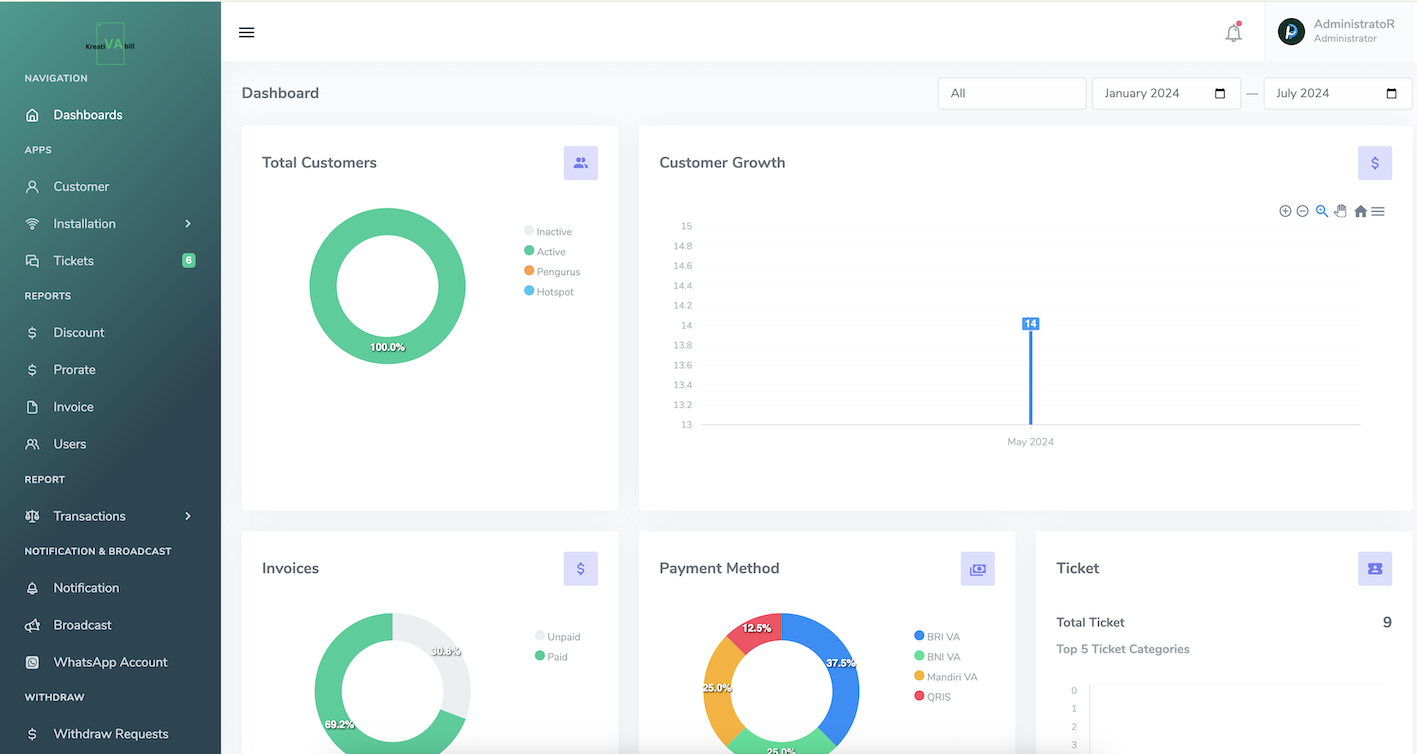The width and height of the screenshot is (1417, 754).
Task: Toggle the hamburger sidebar menu
Action: pyautogui.click(x=247, y=32)
